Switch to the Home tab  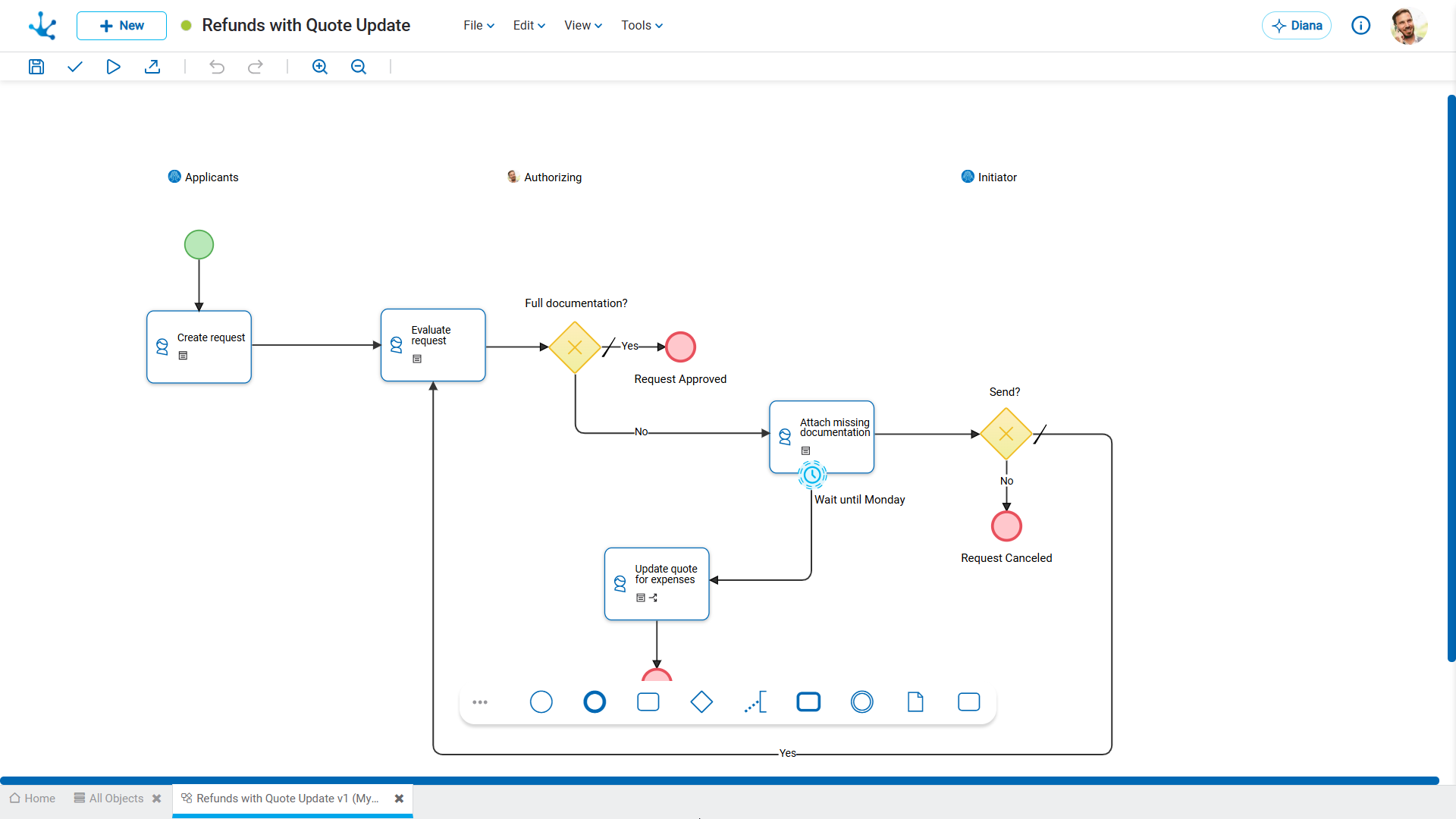click(33, 799)
